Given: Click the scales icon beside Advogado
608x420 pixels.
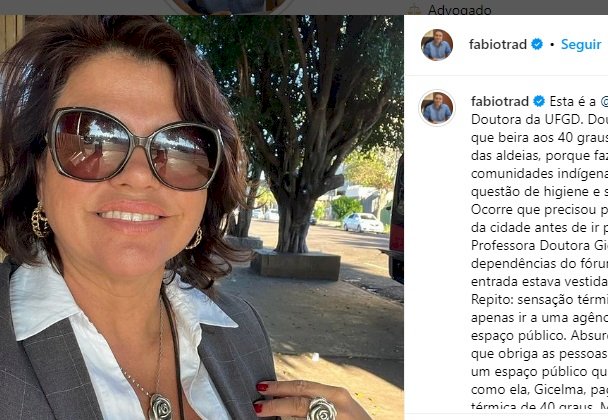Looking at the screenshot, I should (414, 10).
